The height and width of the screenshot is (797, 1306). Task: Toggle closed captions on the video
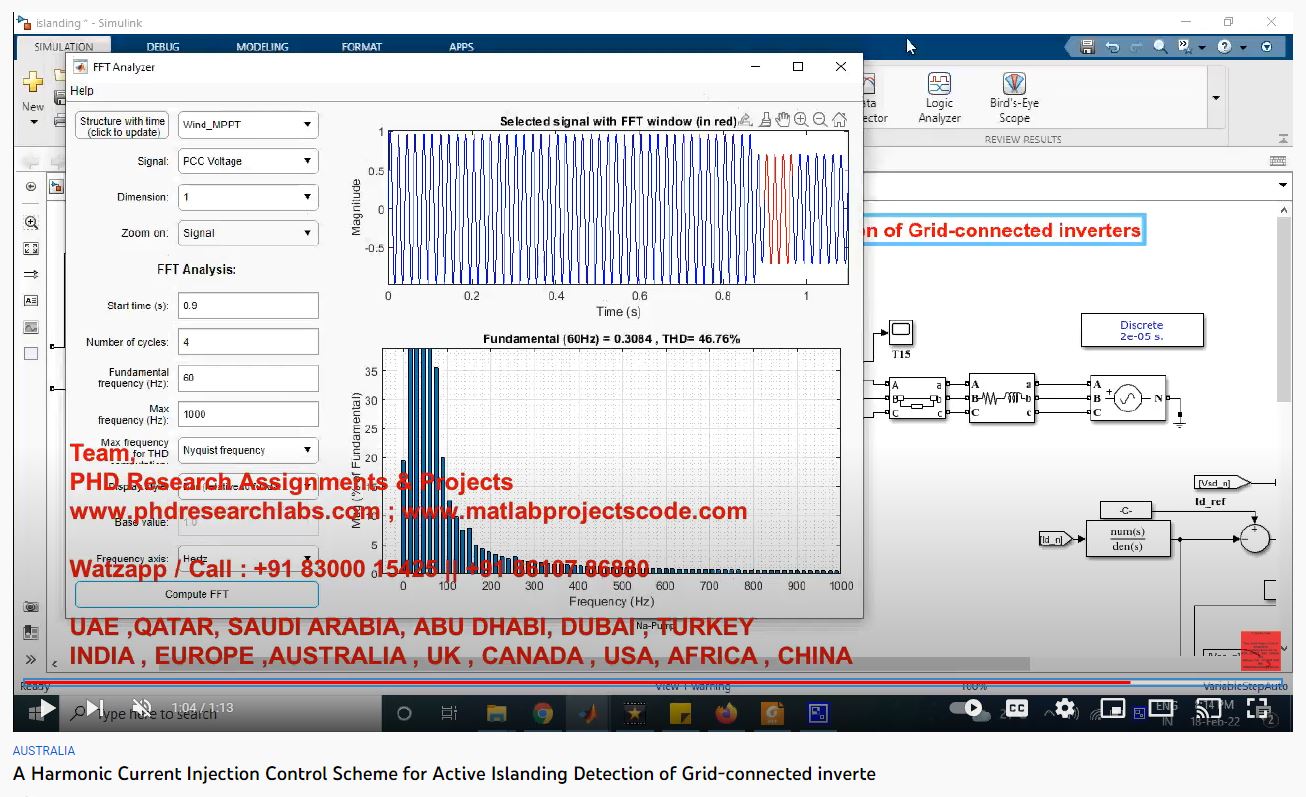pos(1016,708)
